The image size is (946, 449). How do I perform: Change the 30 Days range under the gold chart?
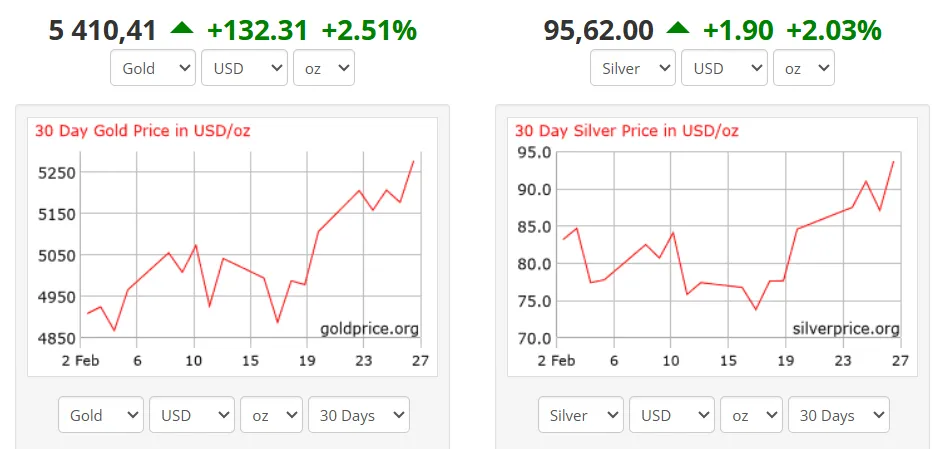pyautogui.click(x=359, y=415)
